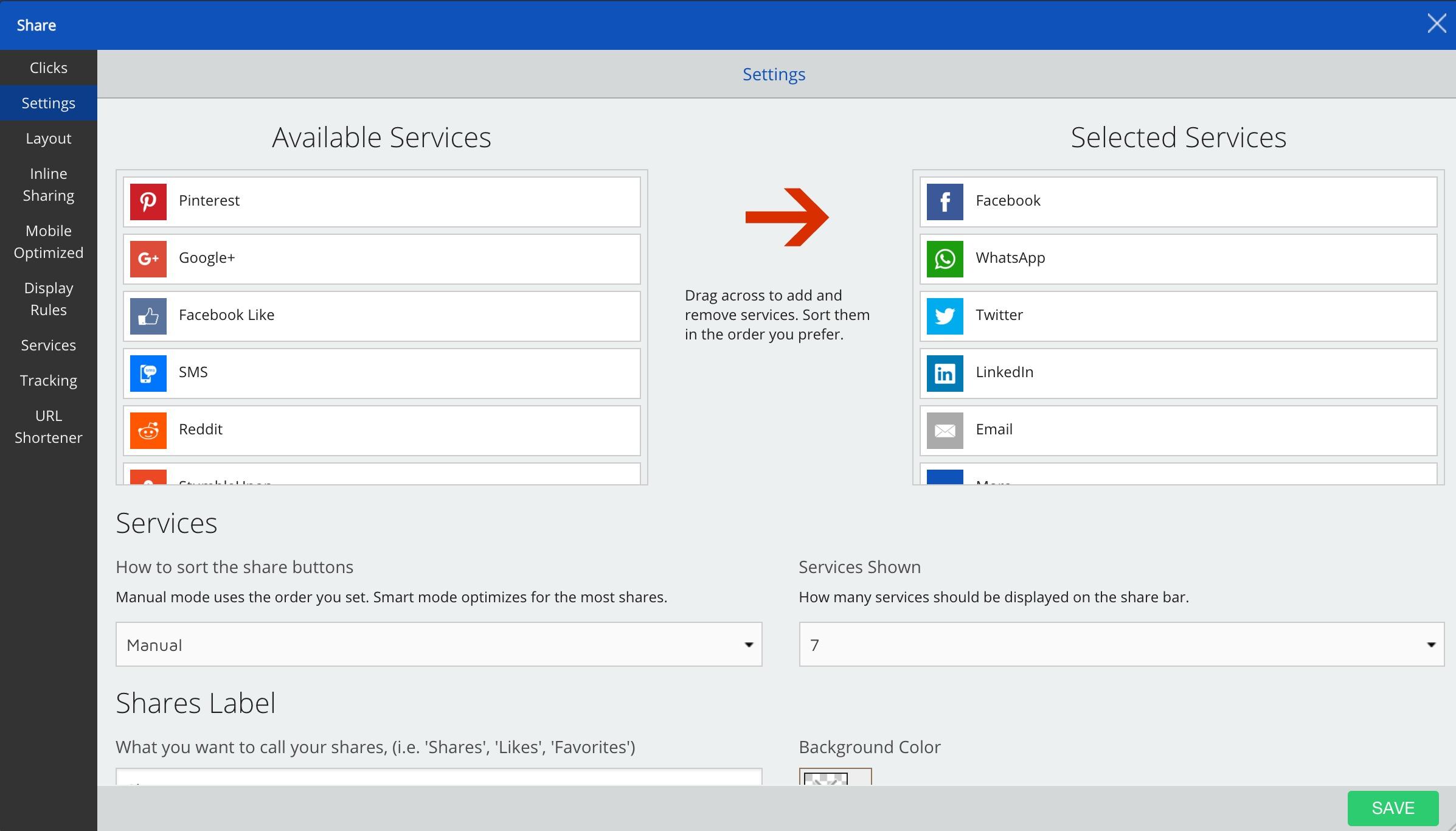1456x831 pixels.
Task: Select the WhatsApp row label
Action: click(1010, 258)
